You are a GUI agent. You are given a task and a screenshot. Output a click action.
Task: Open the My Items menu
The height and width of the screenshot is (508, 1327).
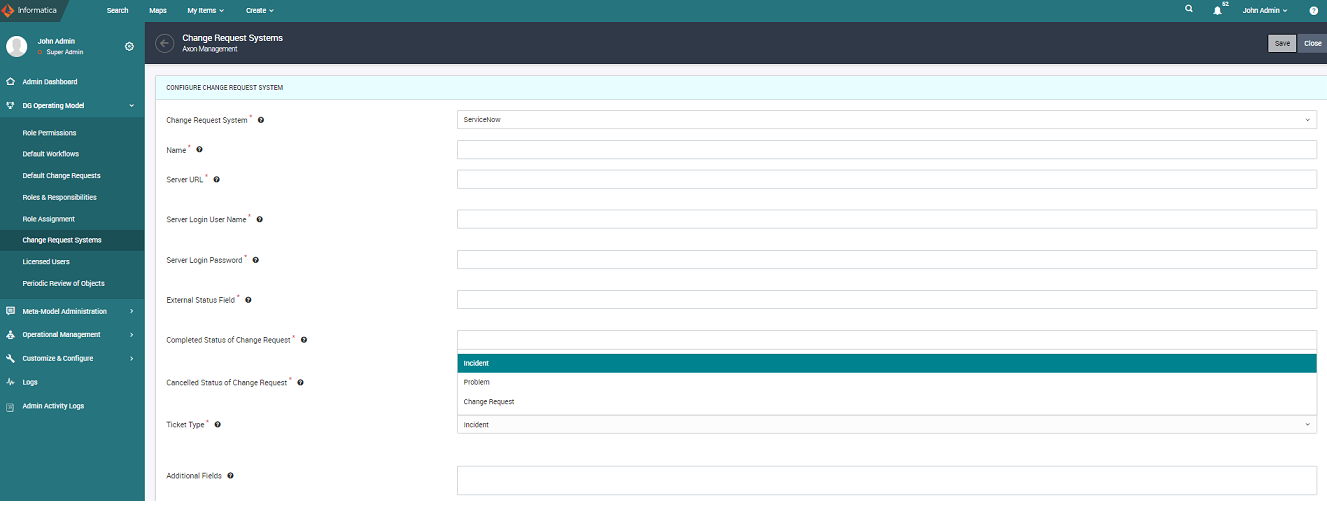[x=205, y=10]
